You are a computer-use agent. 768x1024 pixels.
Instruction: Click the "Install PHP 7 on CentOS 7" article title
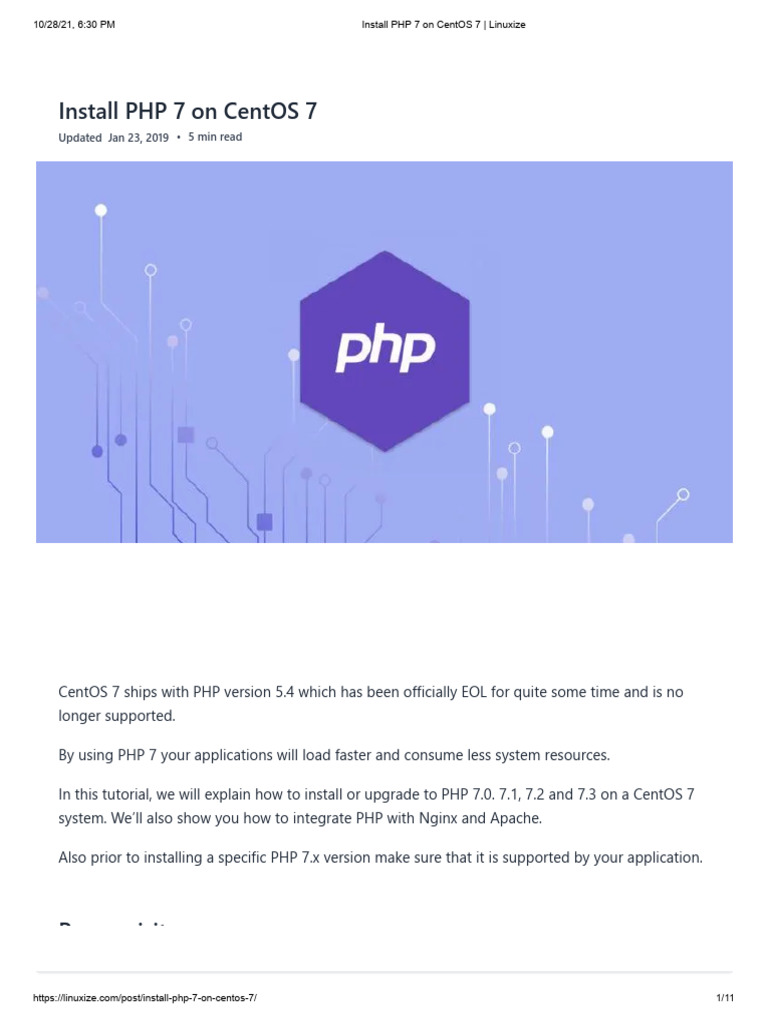click(x=188, y=110)
